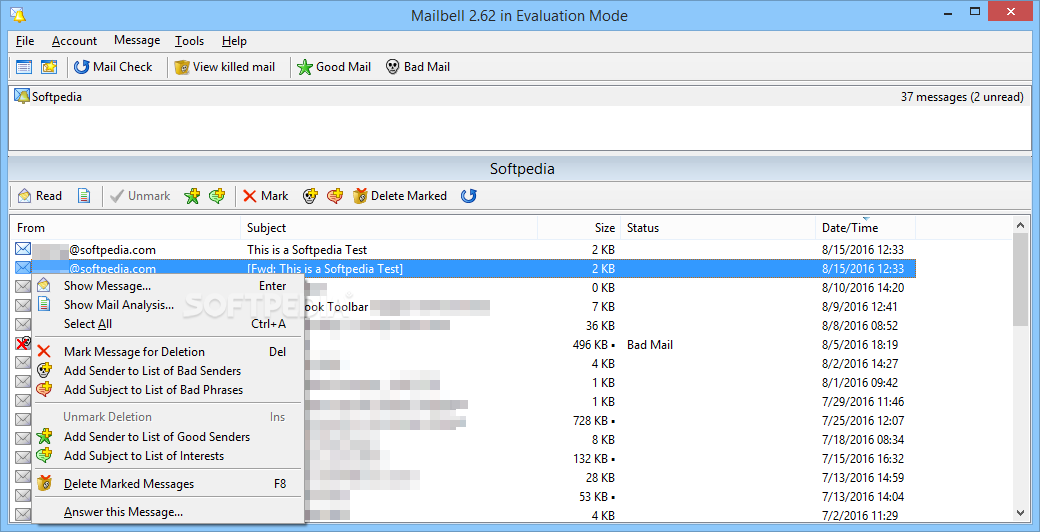Choose Add Subject to List of Interests
The image size is (1040, 532).
point(168,456)
